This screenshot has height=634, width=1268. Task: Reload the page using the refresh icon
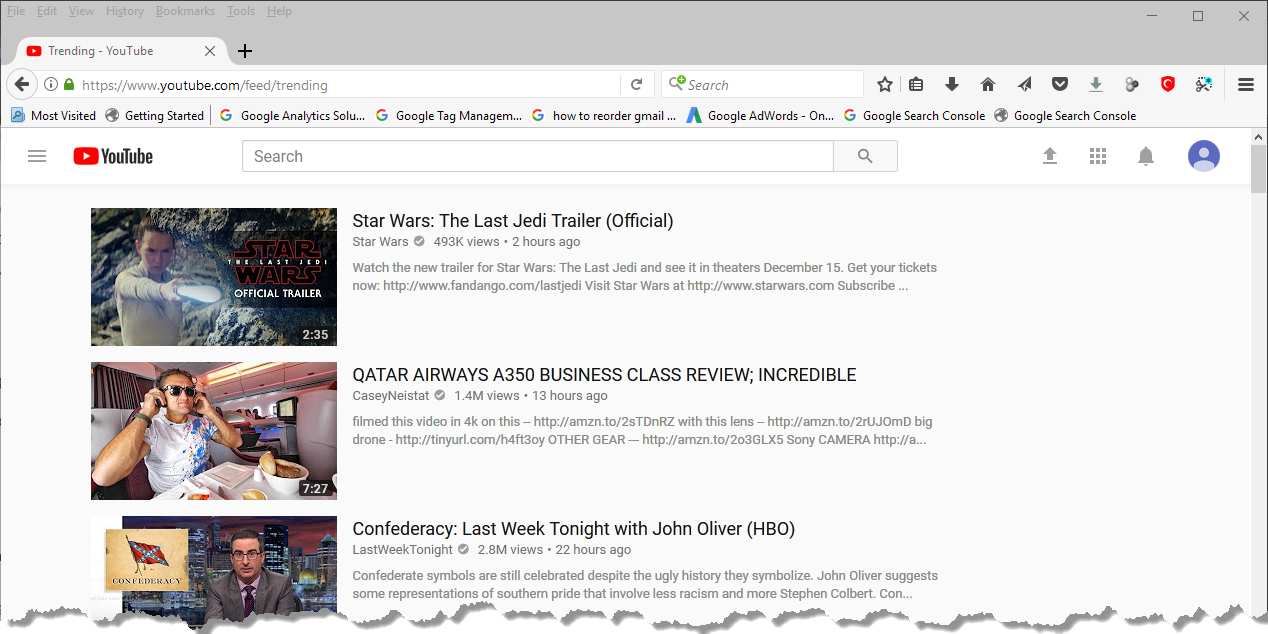pos(636,85)
